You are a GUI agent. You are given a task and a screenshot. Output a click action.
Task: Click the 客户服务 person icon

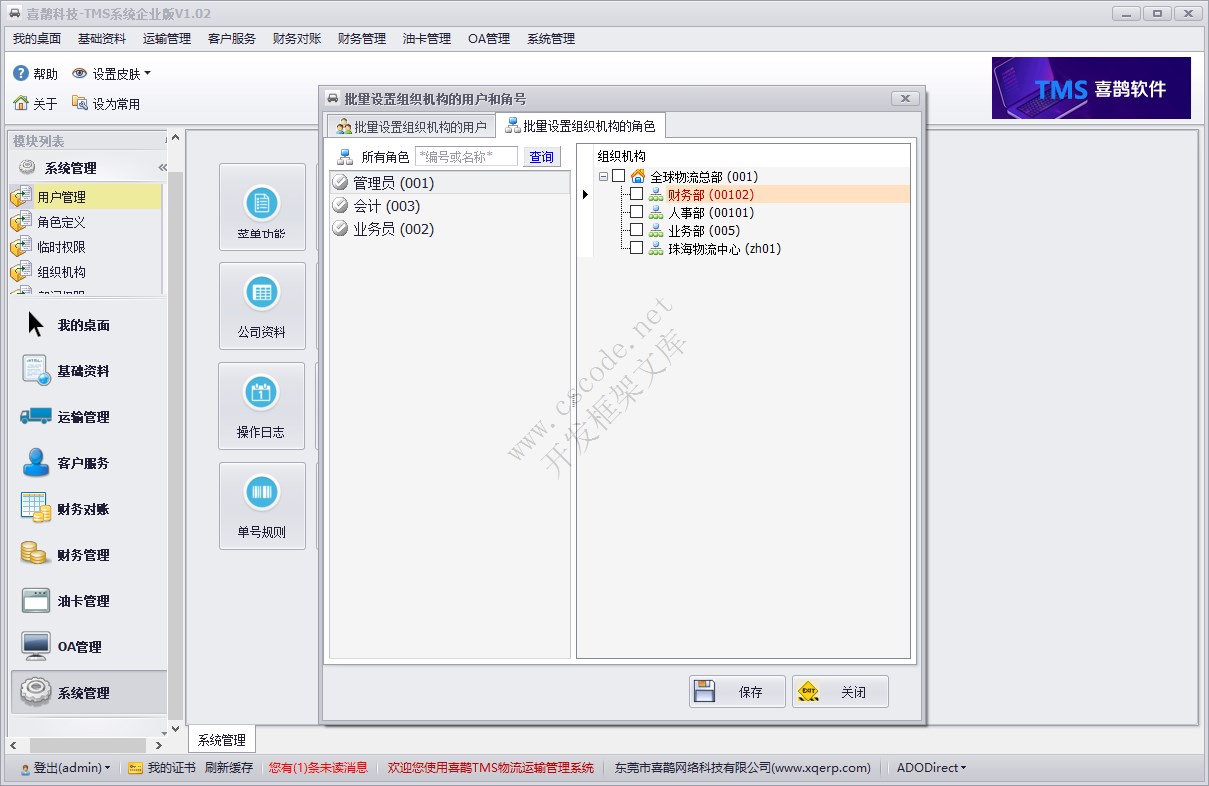click(x=36, y=462)
